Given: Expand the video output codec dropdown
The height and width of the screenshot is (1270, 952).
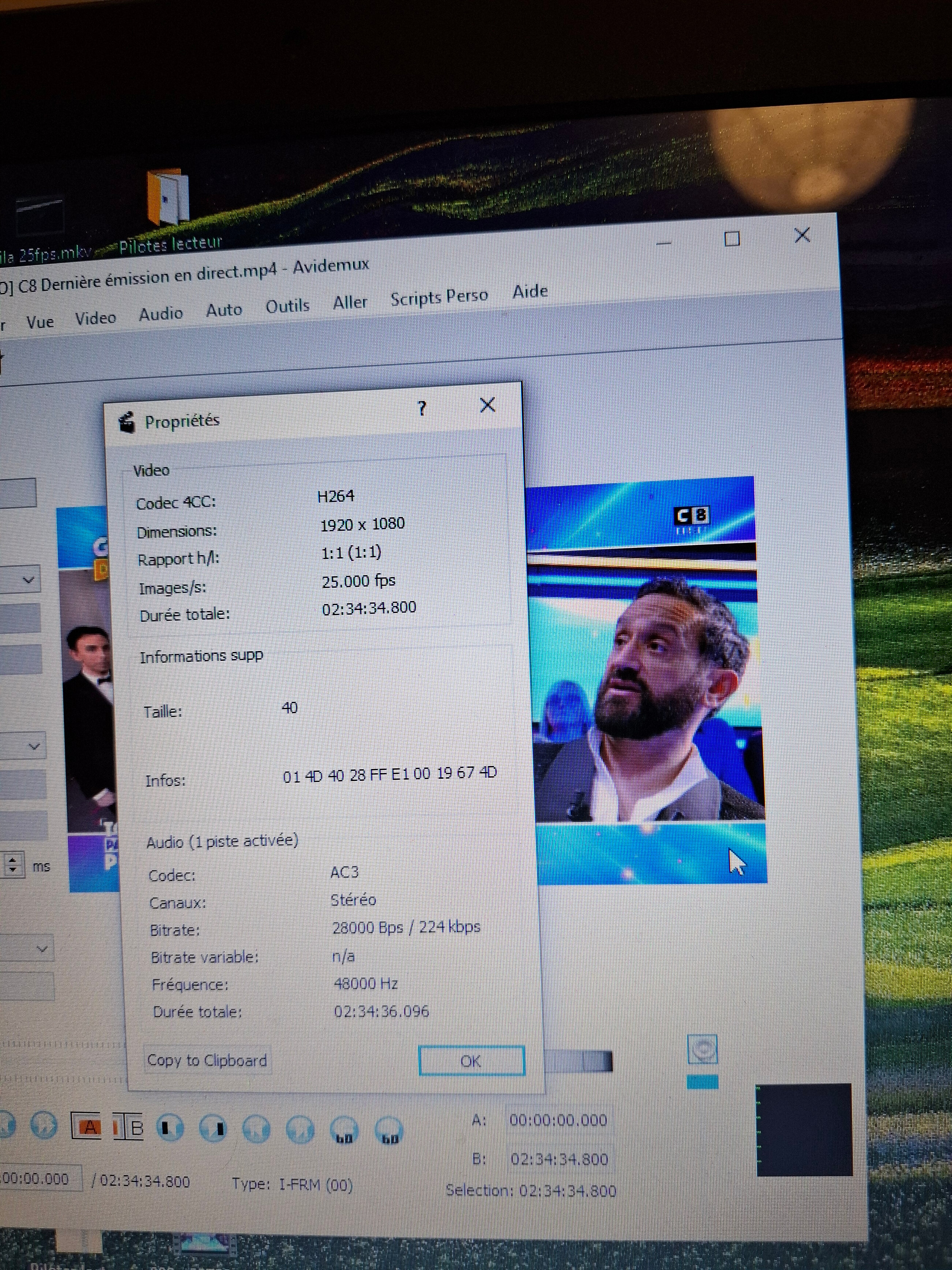Looking at the screenshot, I should click(x=20, y=580).
